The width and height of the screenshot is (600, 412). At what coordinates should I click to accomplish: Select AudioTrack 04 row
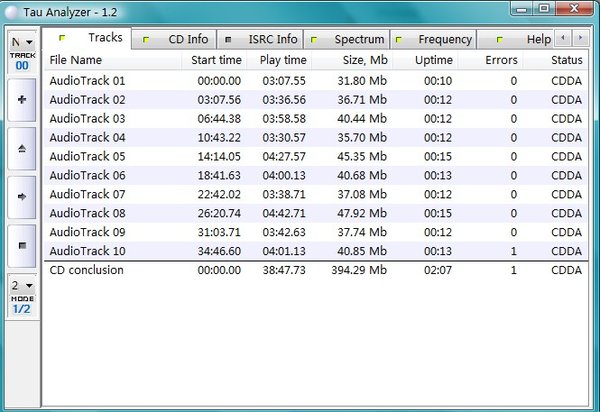(316, 137)
